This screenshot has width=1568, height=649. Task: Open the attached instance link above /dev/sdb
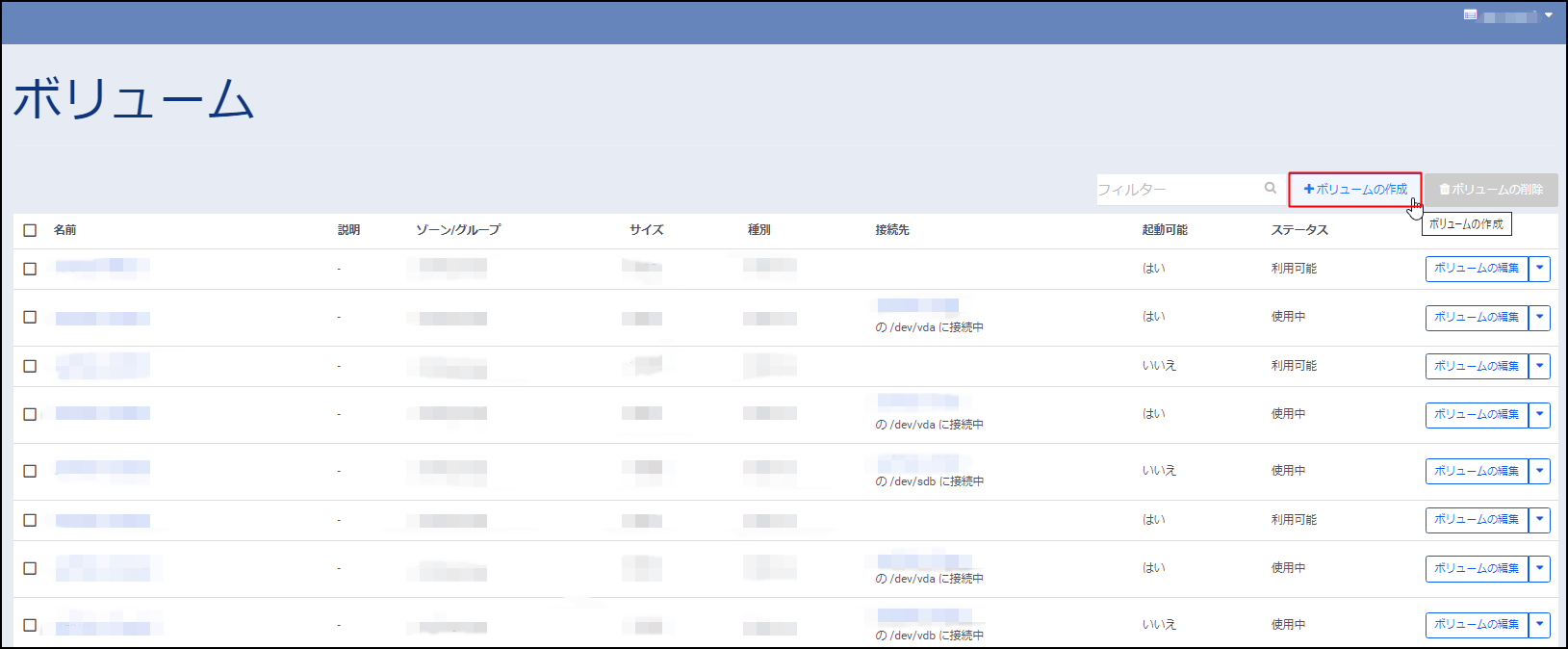917,463
